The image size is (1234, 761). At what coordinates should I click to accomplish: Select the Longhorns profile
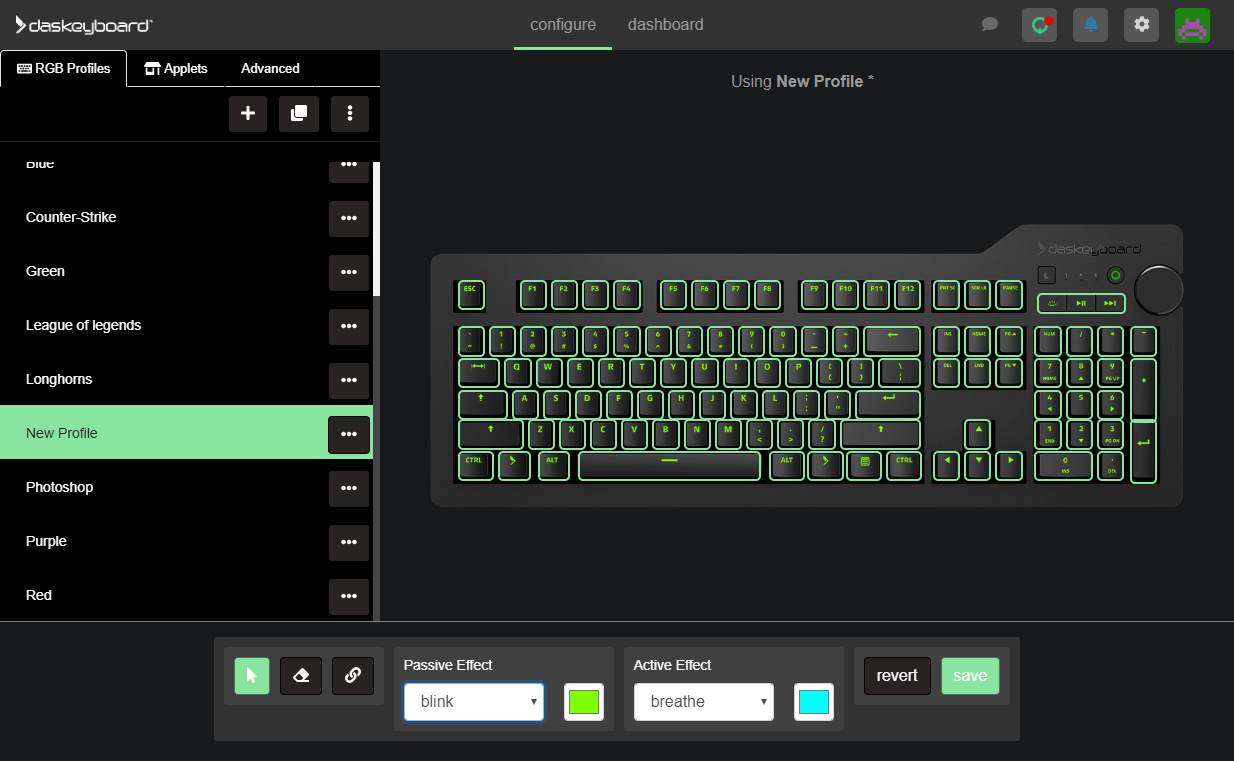(x=186, y=380)
